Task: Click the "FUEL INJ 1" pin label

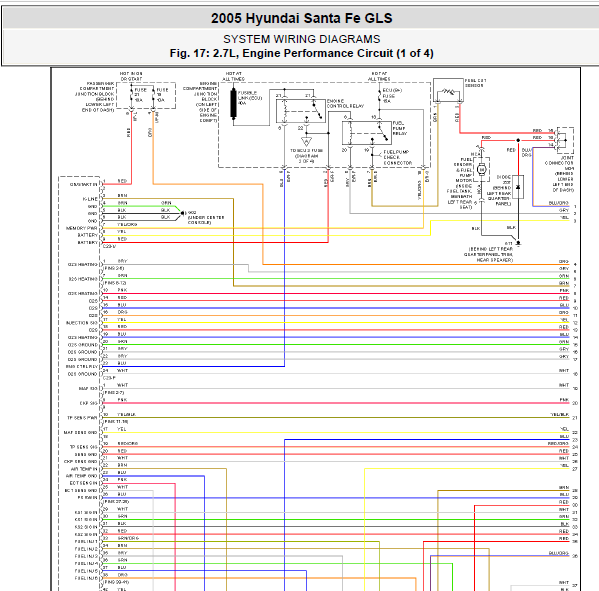Action: 86,541
